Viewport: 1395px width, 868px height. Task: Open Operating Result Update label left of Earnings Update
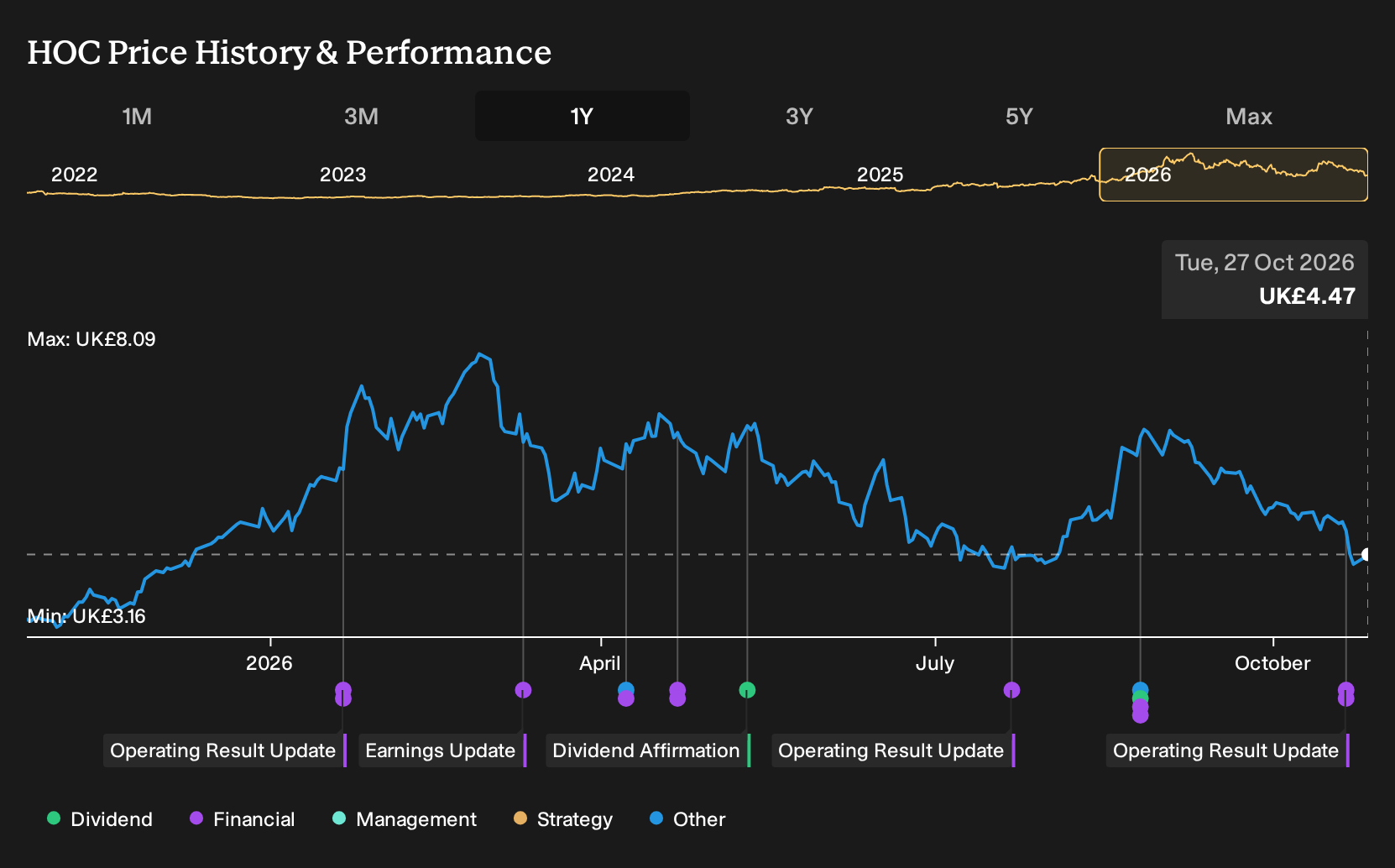(225, 750)
